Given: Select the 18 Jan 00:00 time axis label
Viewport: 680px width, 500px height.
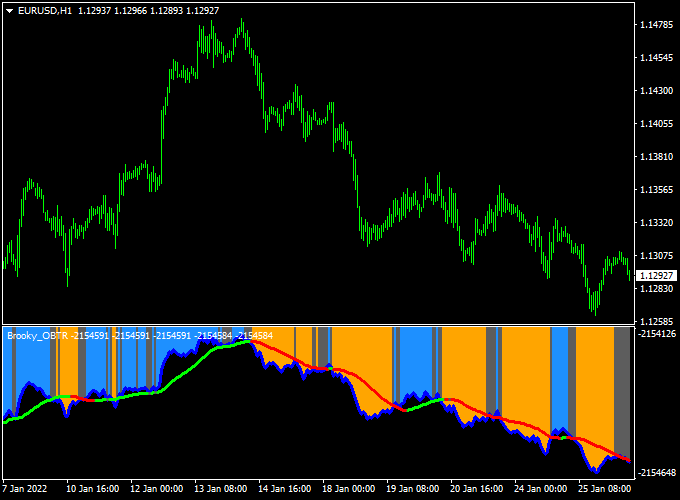Looking at the screenshot, I should click(349, 489).
